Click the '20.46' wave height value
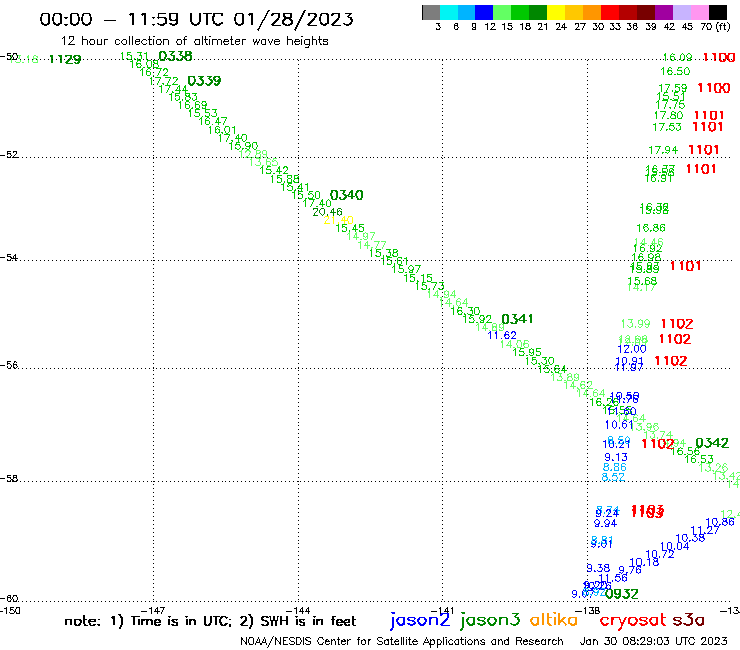Screen dimensions: 740x650 (x=327, y=212)
